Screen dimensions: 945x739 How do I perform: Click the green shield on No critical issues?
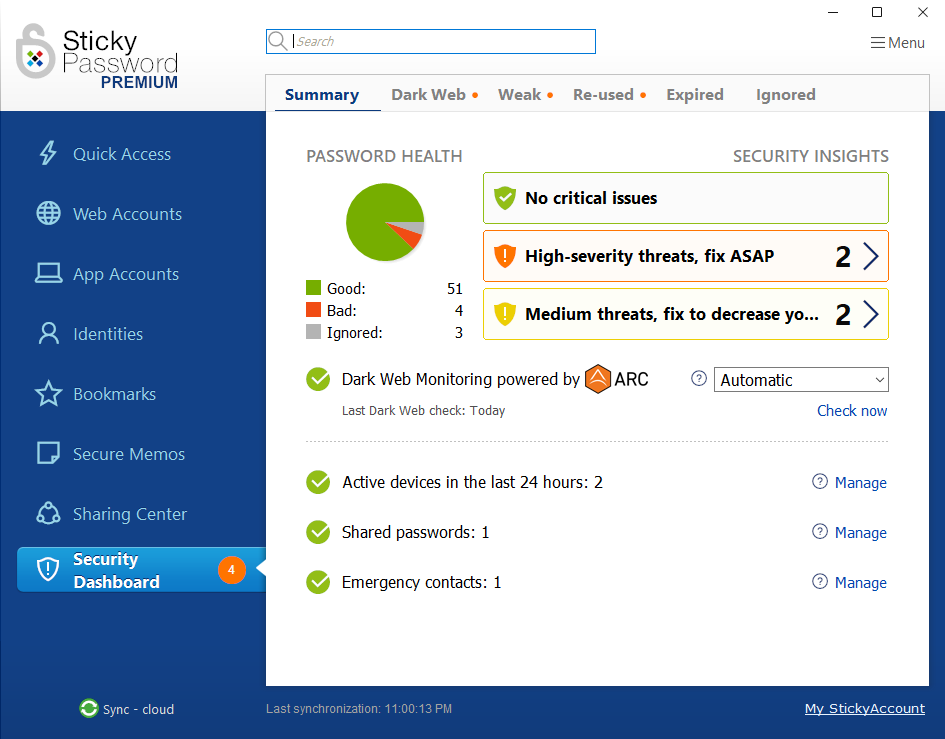coord(504,198)
